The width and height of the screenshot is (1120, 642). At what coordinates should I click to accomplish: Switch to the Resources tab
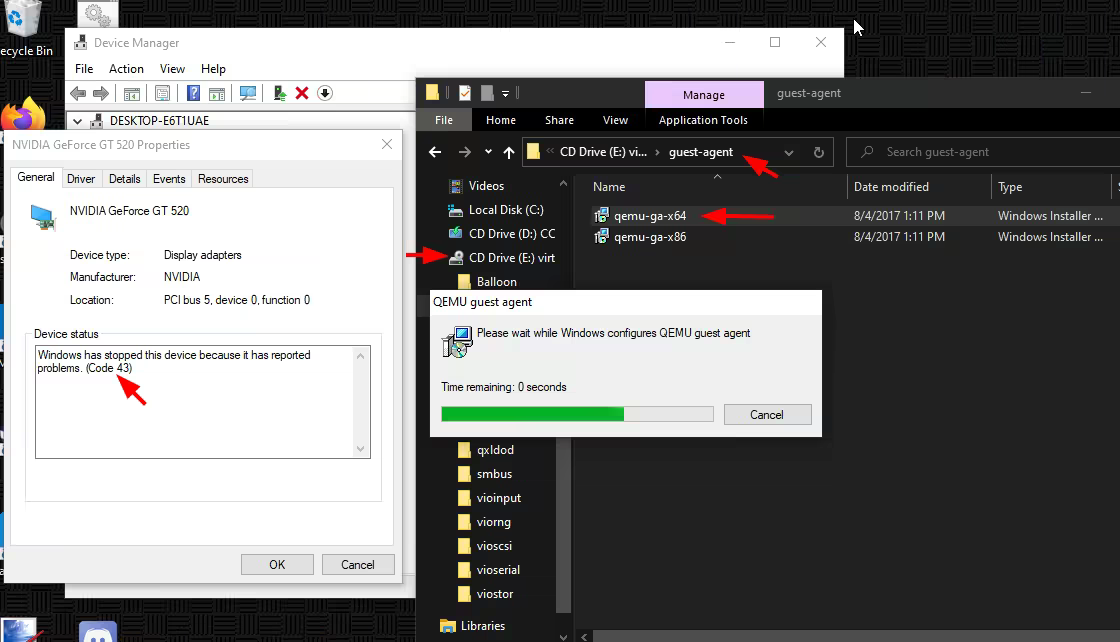coord(223,179)
